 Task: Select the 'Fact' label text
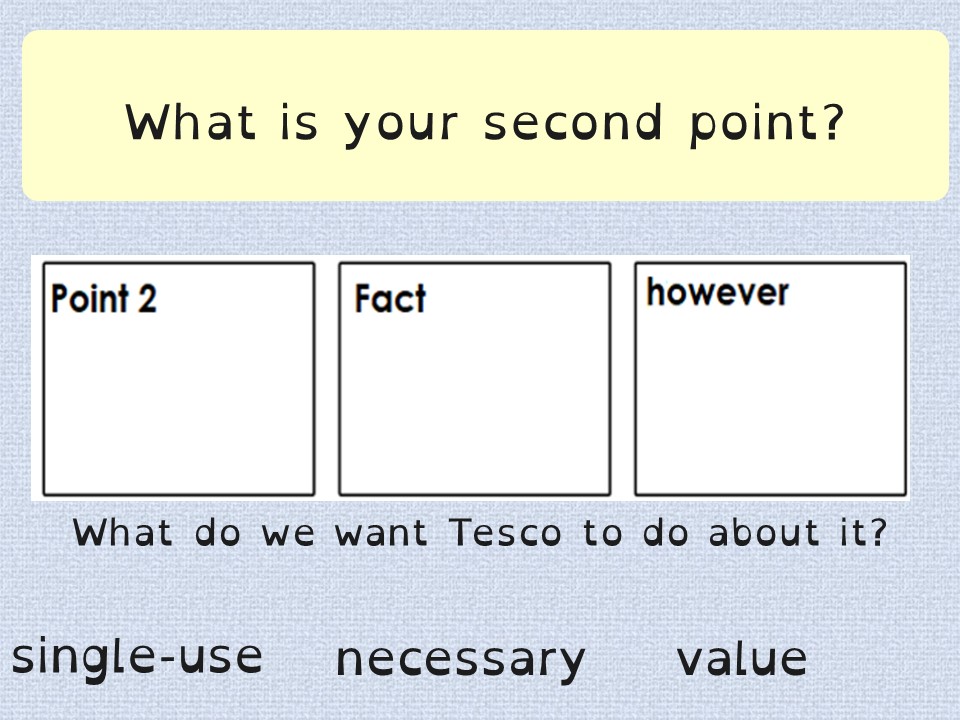tap(390, 299)
